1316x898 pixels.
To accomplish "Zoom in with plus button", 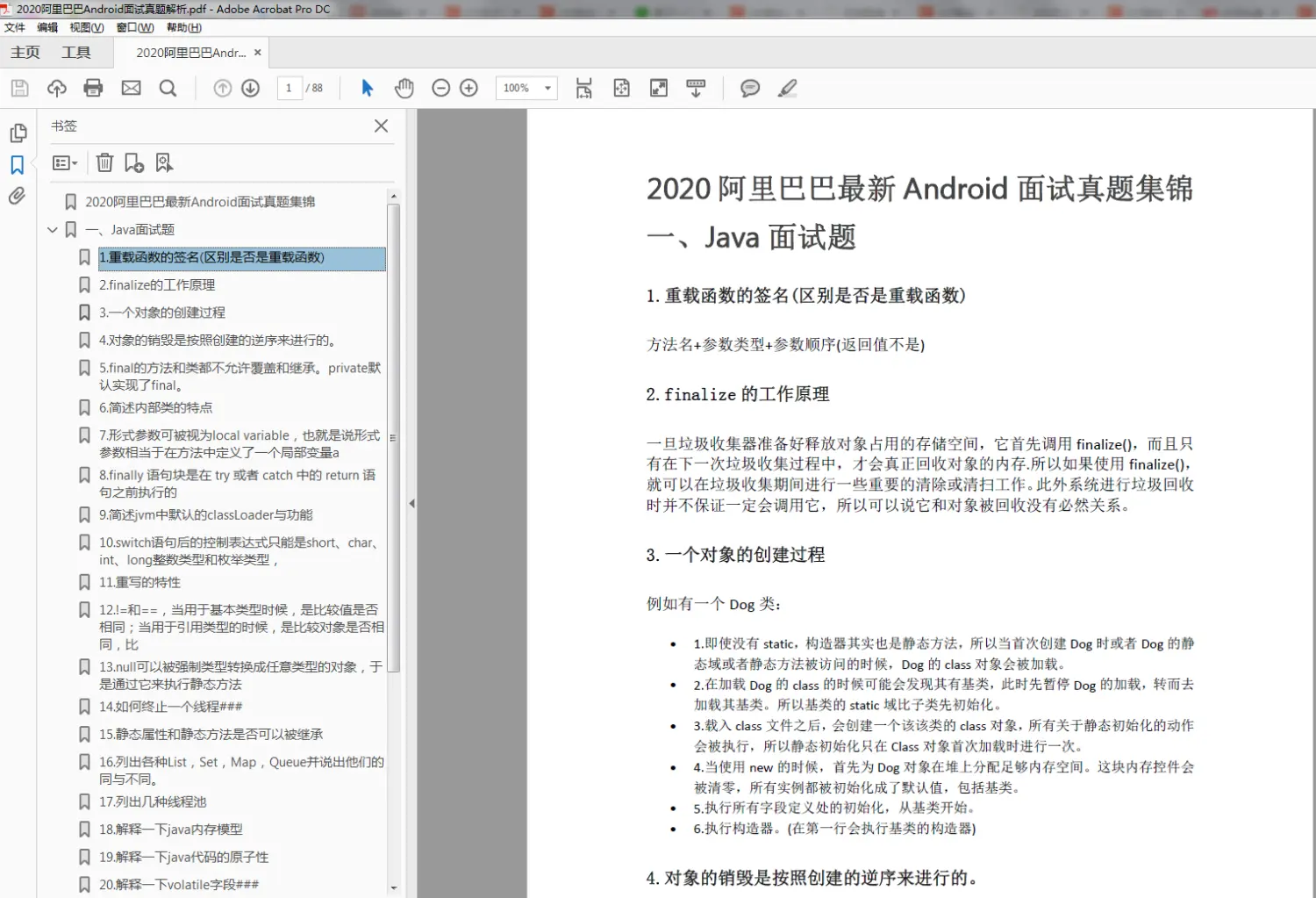I will click(x=469, y=88).
